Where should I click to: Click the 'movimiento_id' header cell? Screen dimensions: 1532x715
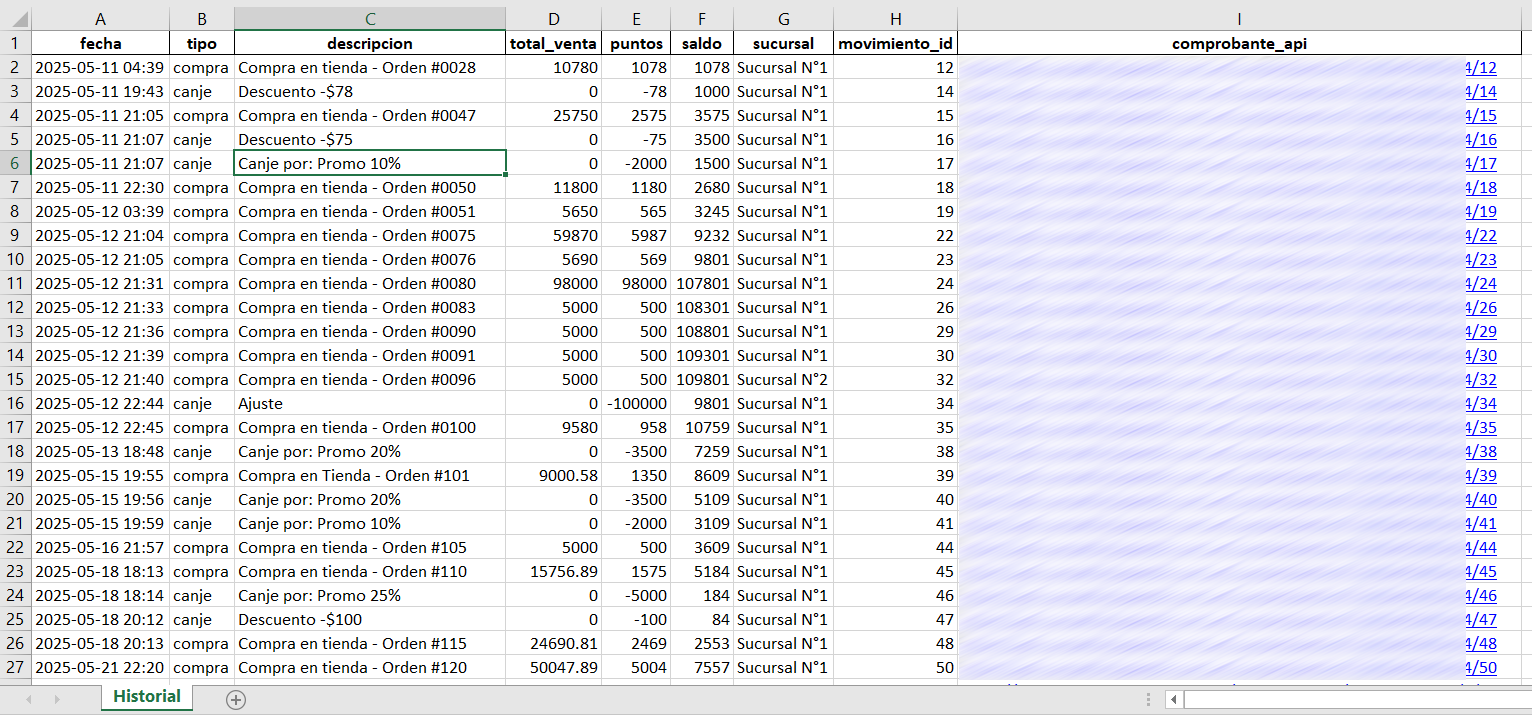pyautogui.click(x=896, y=43)
